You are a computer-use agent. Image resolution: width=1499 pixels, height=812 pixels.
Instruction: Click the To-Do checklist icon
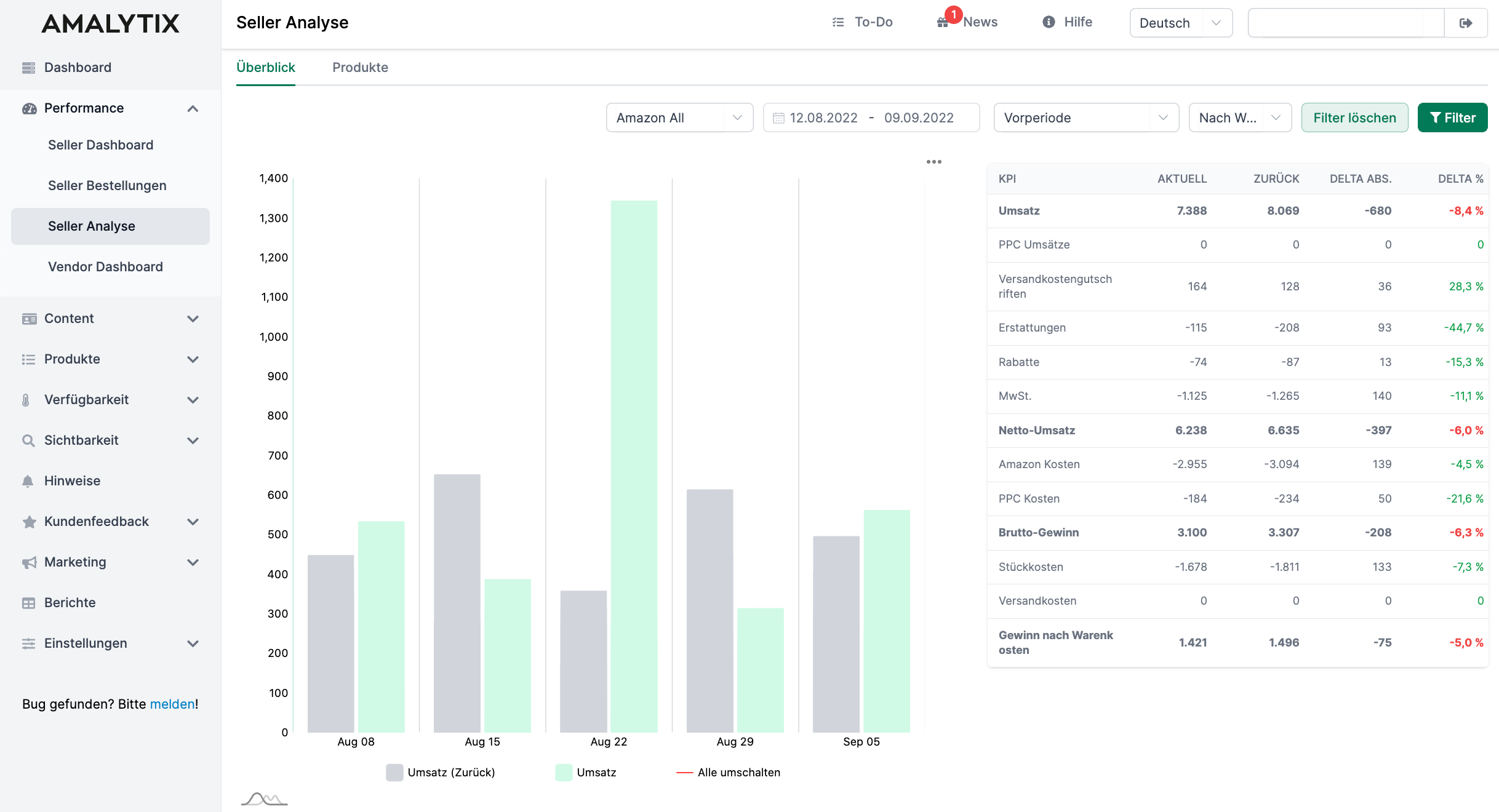point(837,22)
